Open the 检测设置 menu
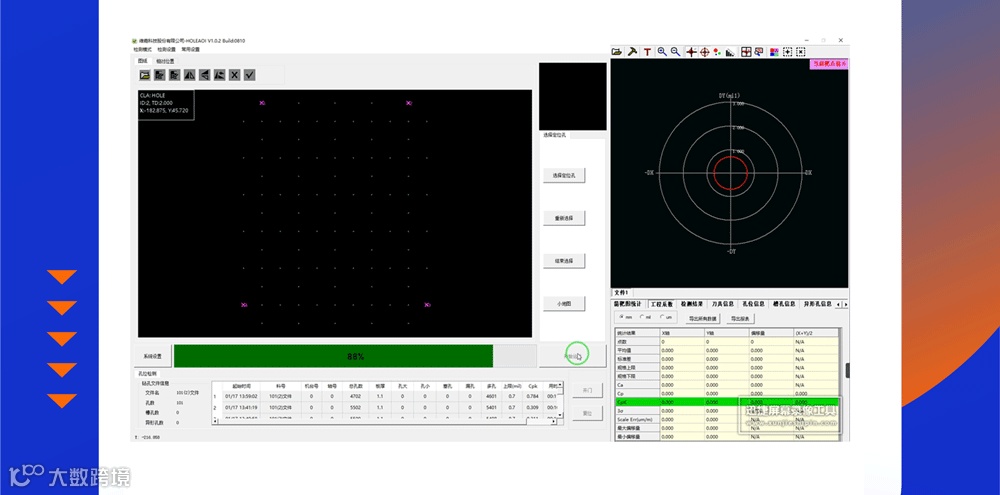The height and width of the screenshot is (495, 1000). [166, 49]
